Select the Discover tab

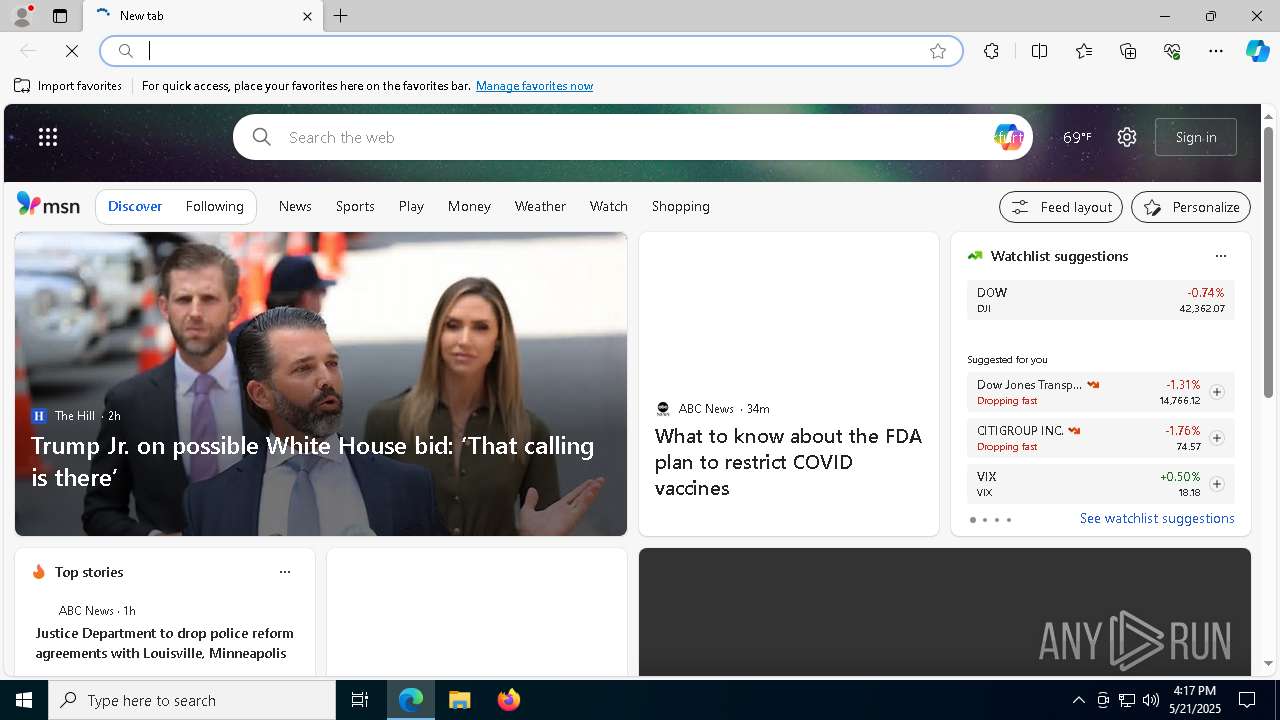[x=135, y=206]
